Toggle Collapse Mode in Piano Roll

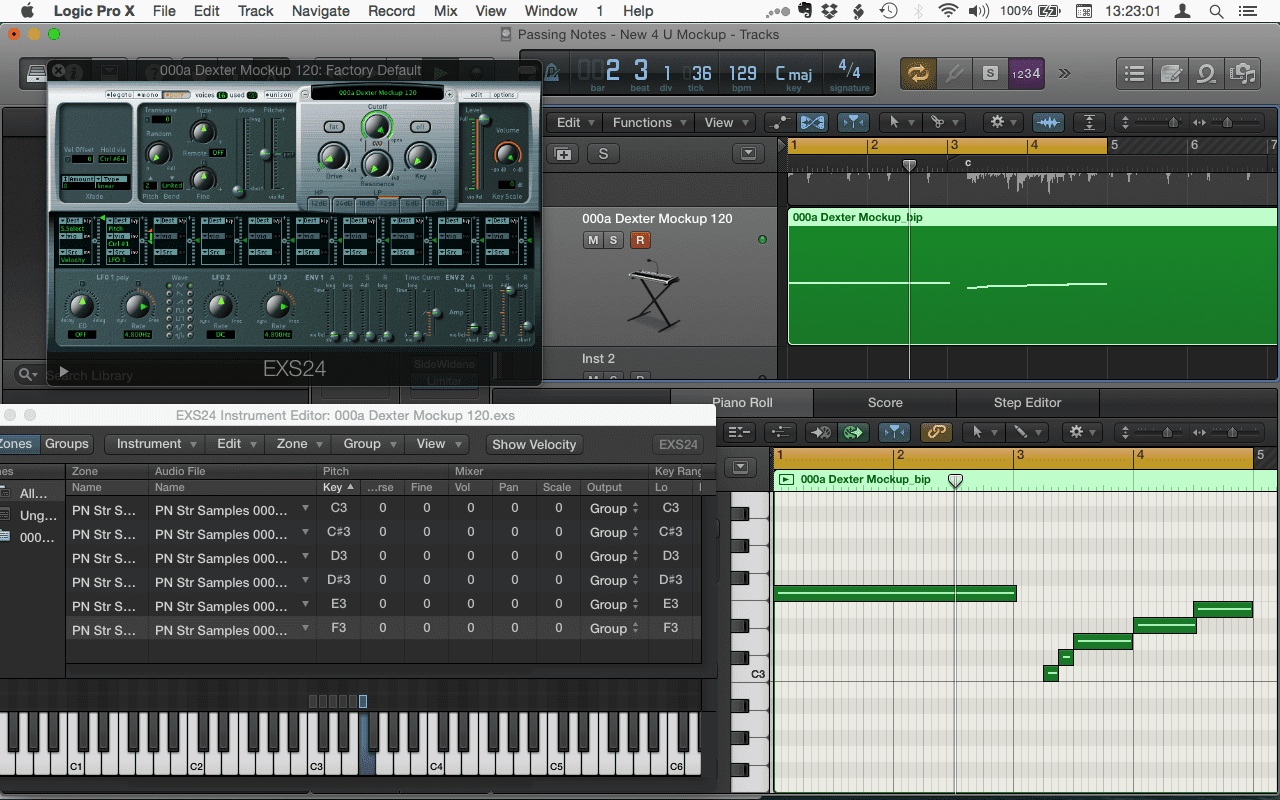tap(739, 432)
